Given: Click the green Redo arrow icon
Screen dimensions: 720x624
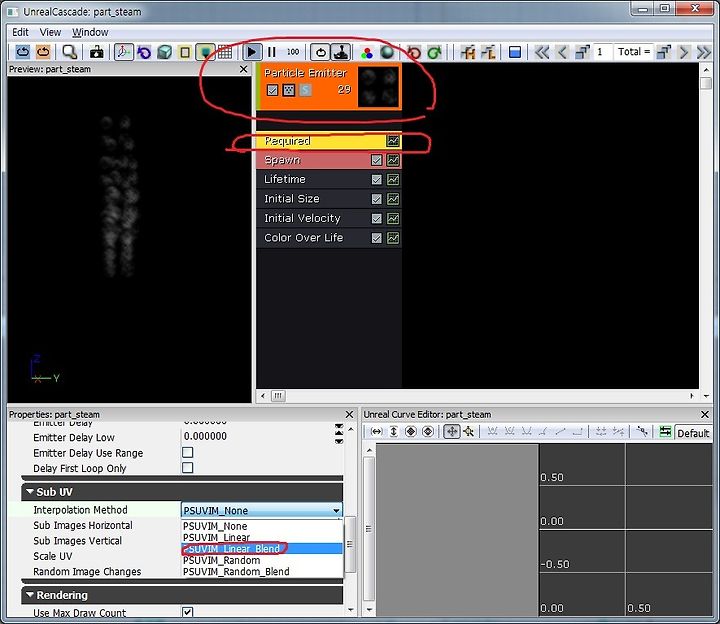Looking at the screenshot, I should tap(434, 52).
